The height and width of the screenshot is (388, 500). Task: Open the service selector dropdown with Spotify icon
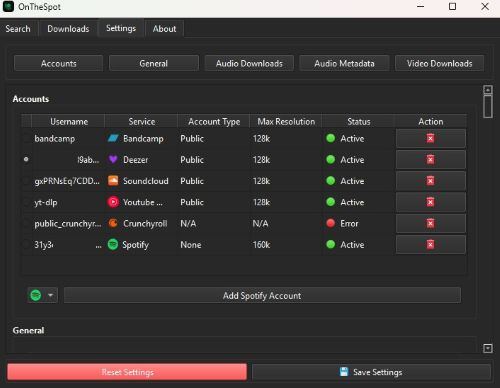point(43,295)
